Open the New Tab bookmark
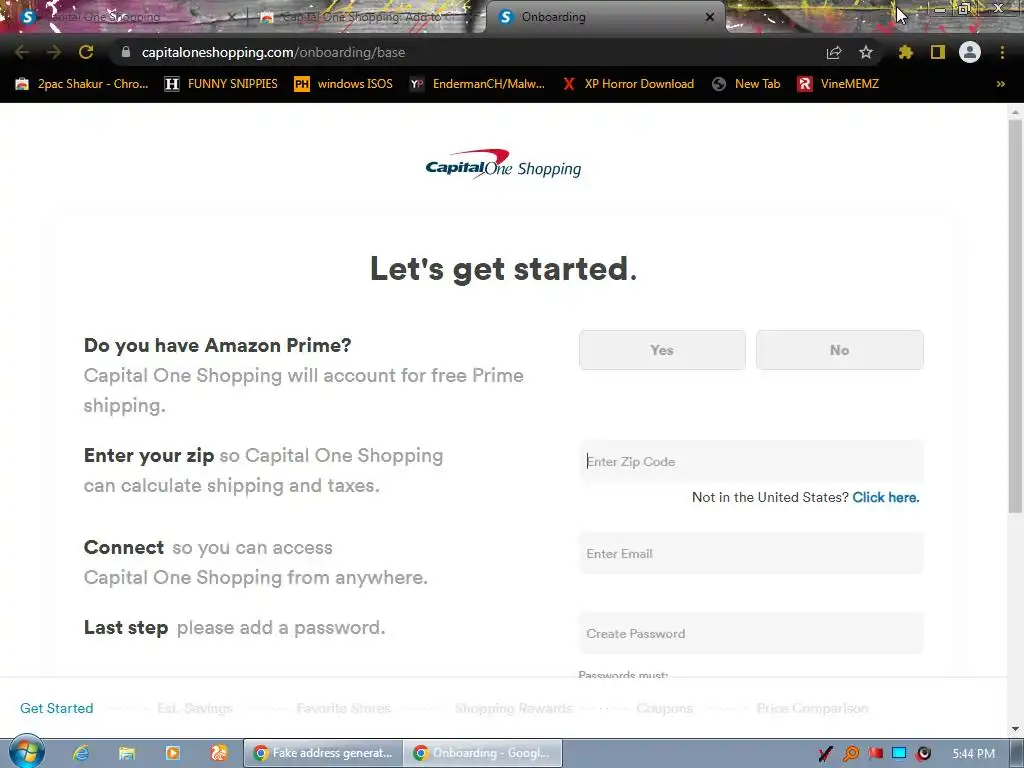 click(746, 84)
